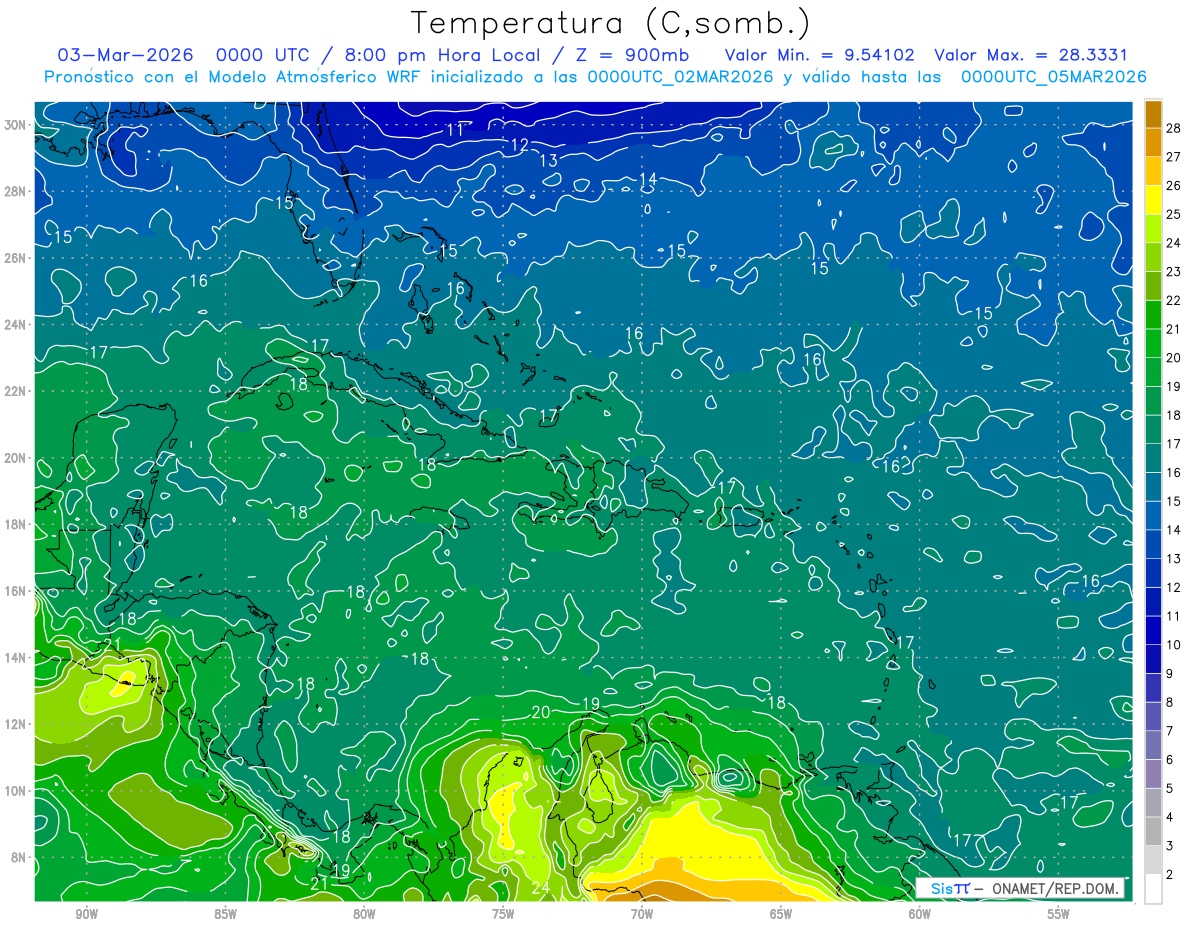The image size is (1200, 927).
Task: Click the "16N" latitude axis label
Action: [x=15, y=591]
